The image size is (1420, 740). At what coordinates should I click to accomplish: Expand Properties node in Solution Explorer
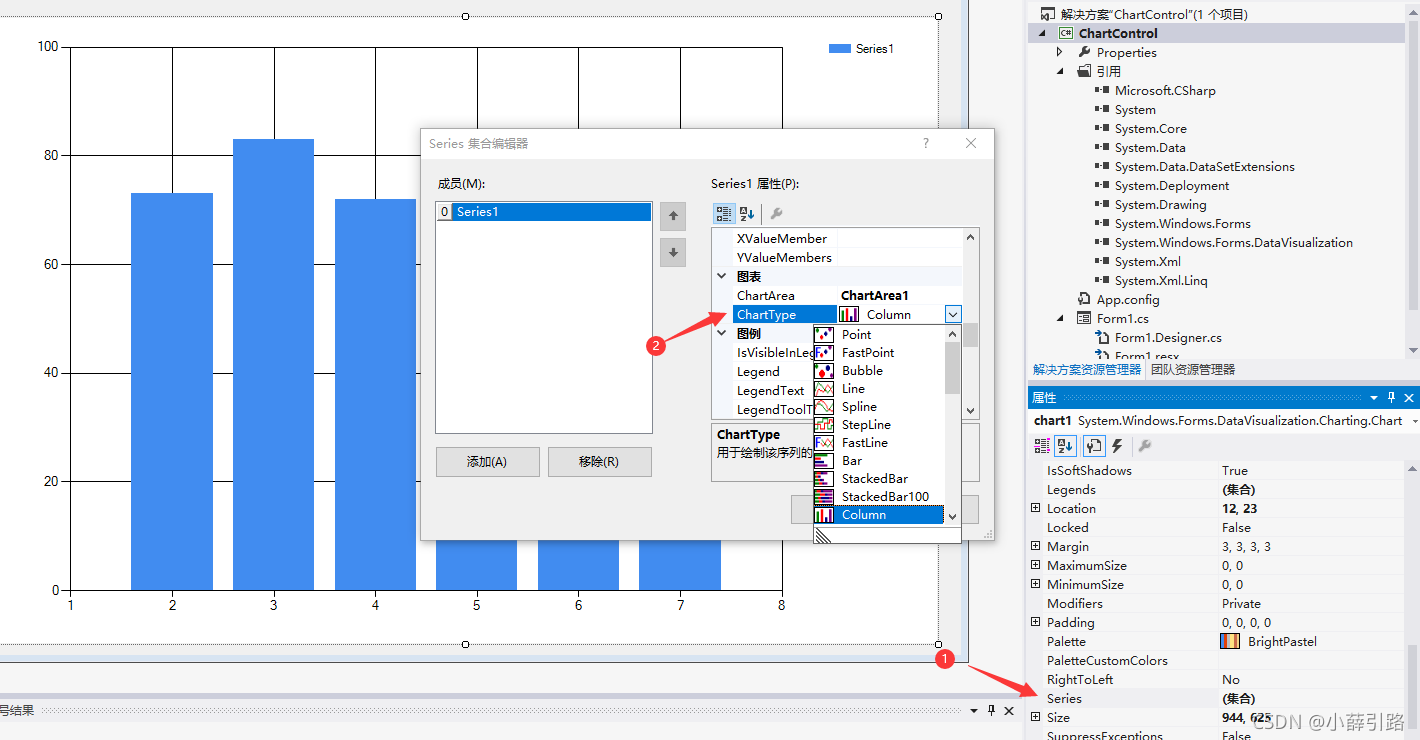1060,52
